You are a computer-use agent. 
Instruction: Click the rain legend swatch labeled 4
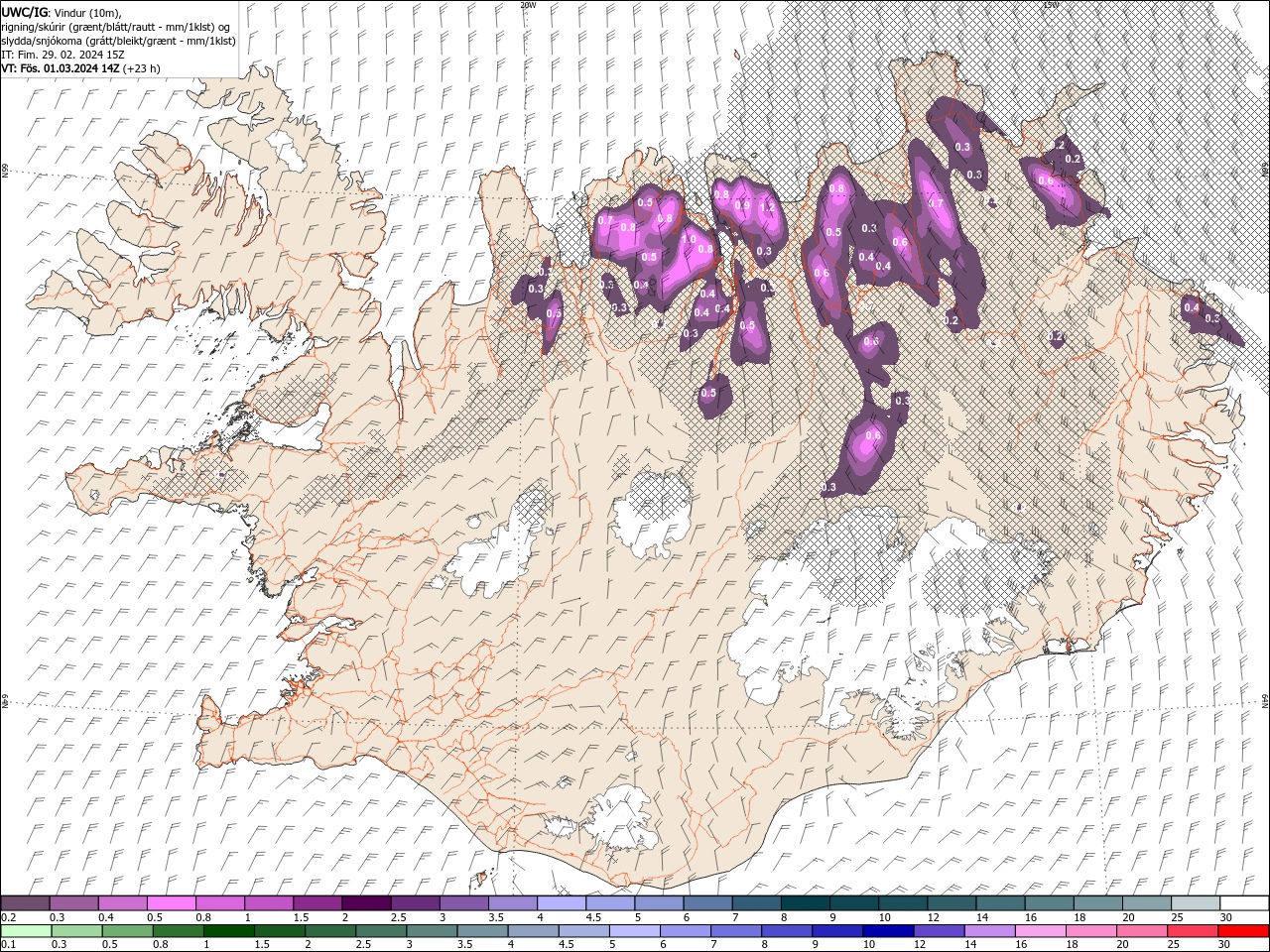pyautogui.click(x=534, y=931)
